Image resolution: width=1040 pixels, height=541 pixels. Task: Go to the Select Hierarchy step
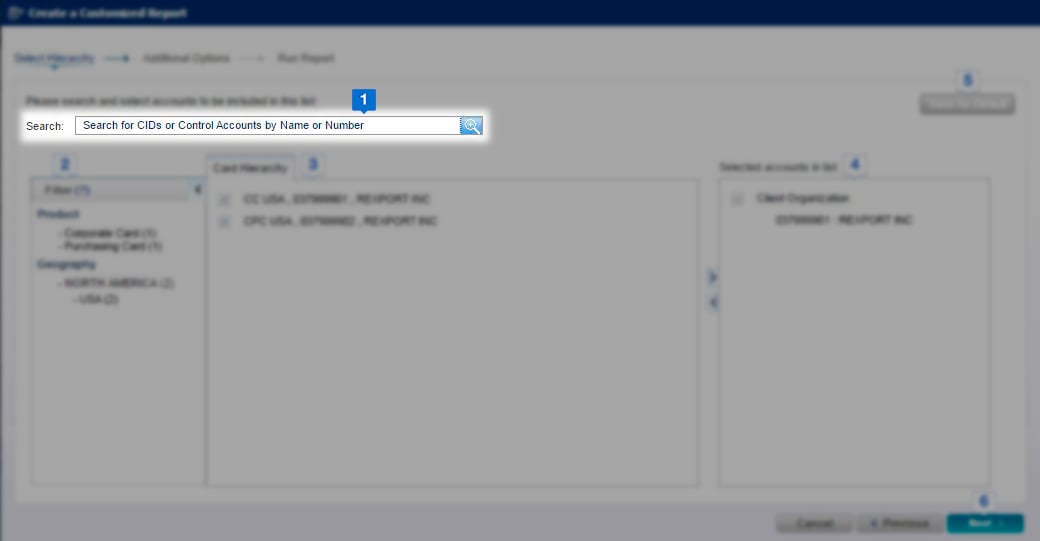[54, 58]
